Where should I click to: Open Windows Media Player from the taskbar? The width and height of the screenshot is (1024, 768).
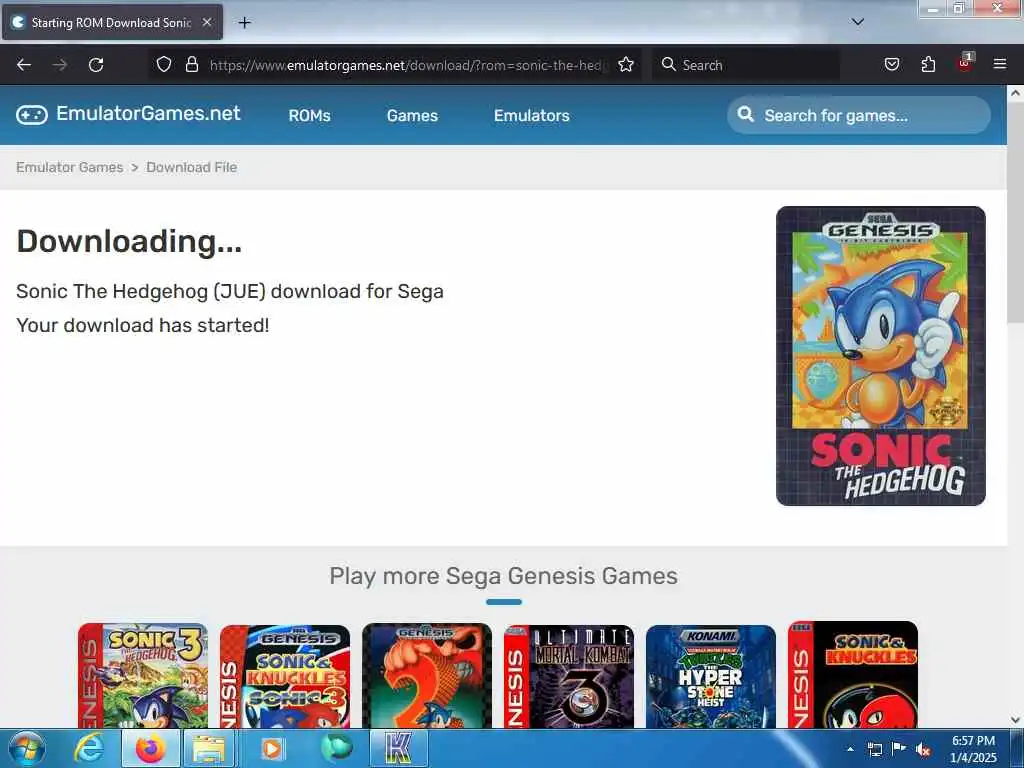click(272, 749)
